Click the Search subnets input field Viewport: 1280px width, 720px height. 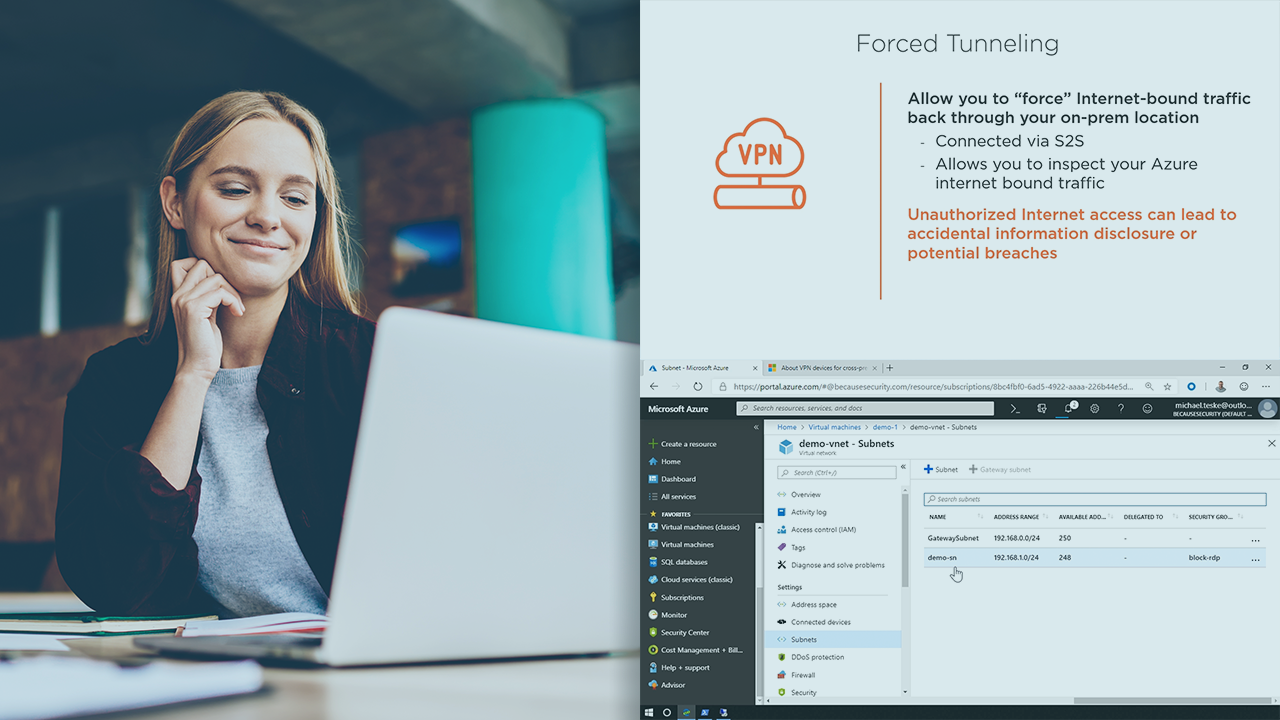(1094, 499)
